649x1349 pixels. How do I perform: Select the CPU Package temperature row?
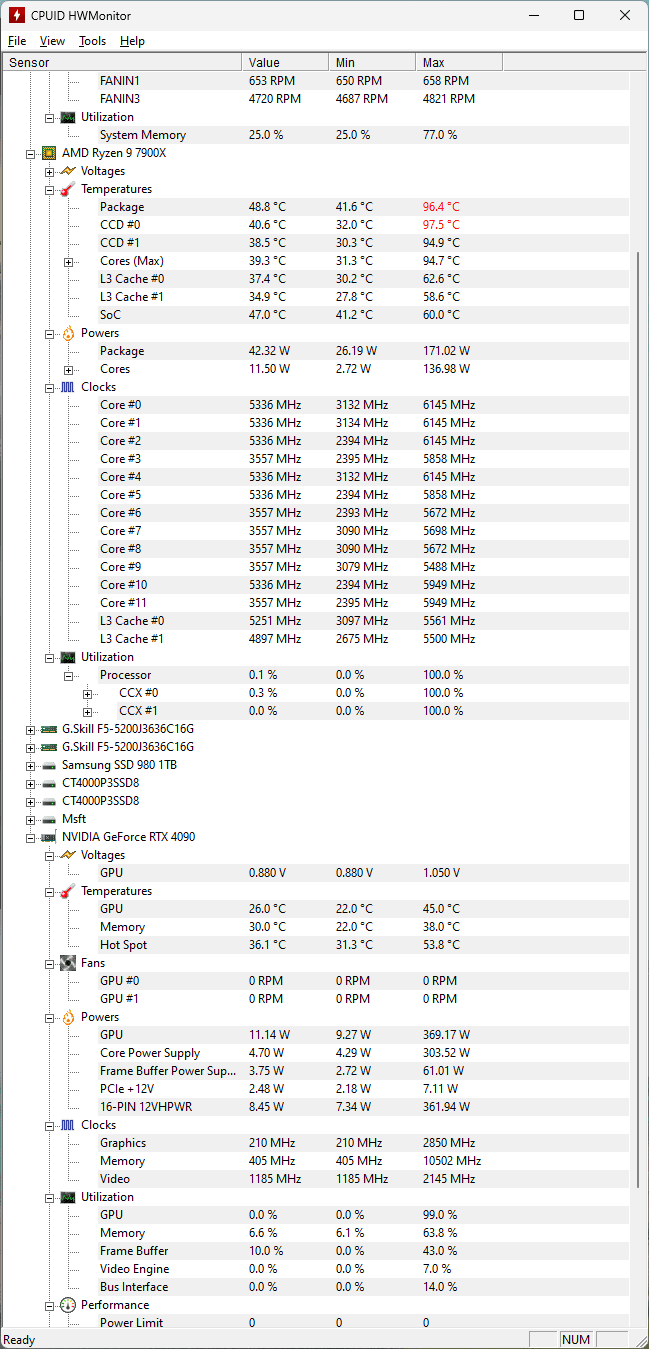[x=315, y=207]
